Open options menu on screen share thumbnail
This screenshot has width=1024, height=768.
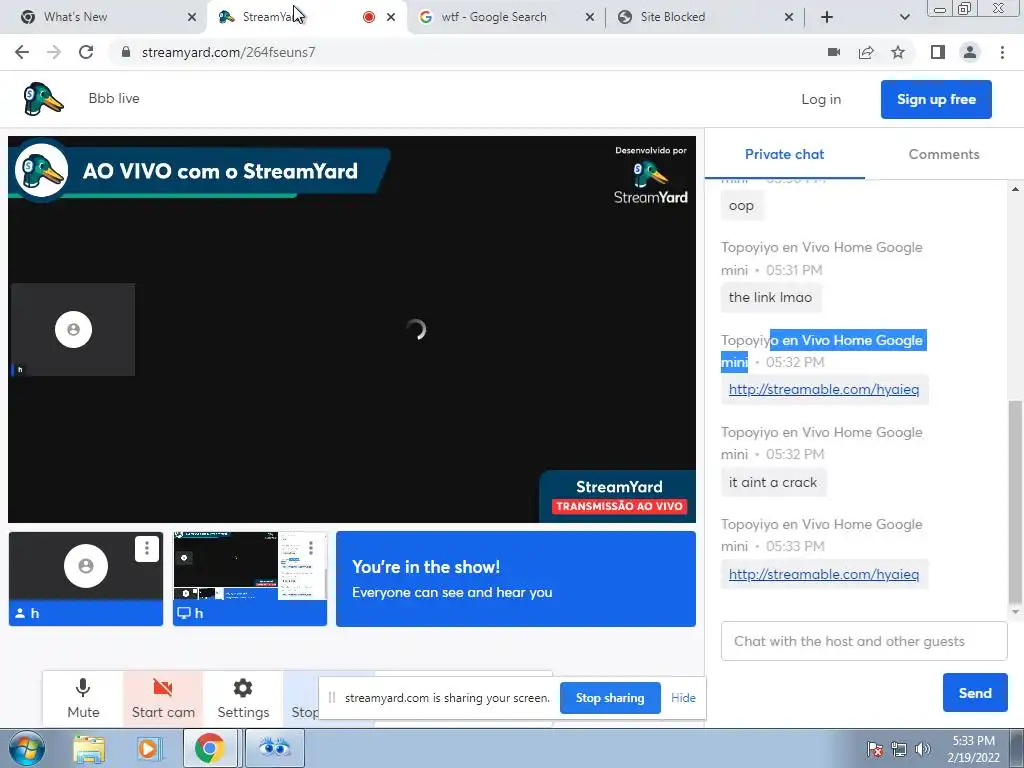point(311,548)
